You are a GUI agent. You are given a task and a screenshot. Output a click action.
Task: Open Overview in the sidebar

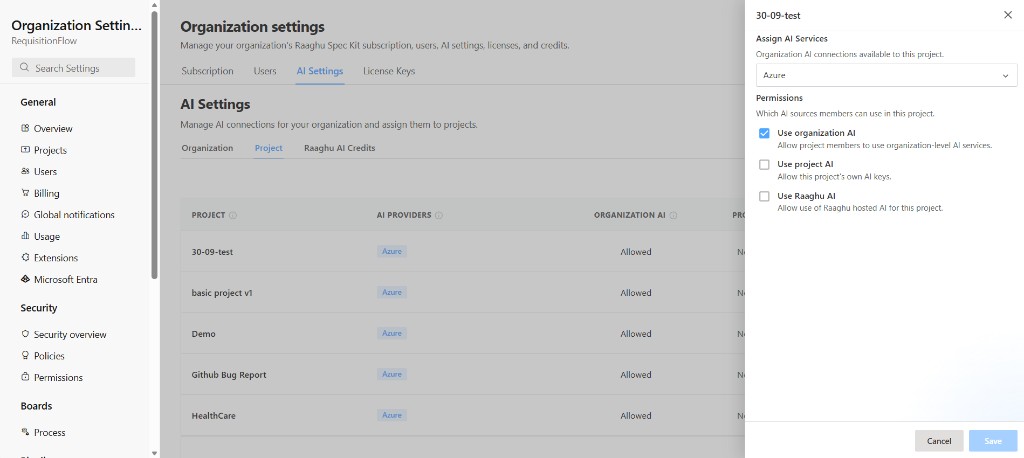pyautogui.click(x=53, y=129)
